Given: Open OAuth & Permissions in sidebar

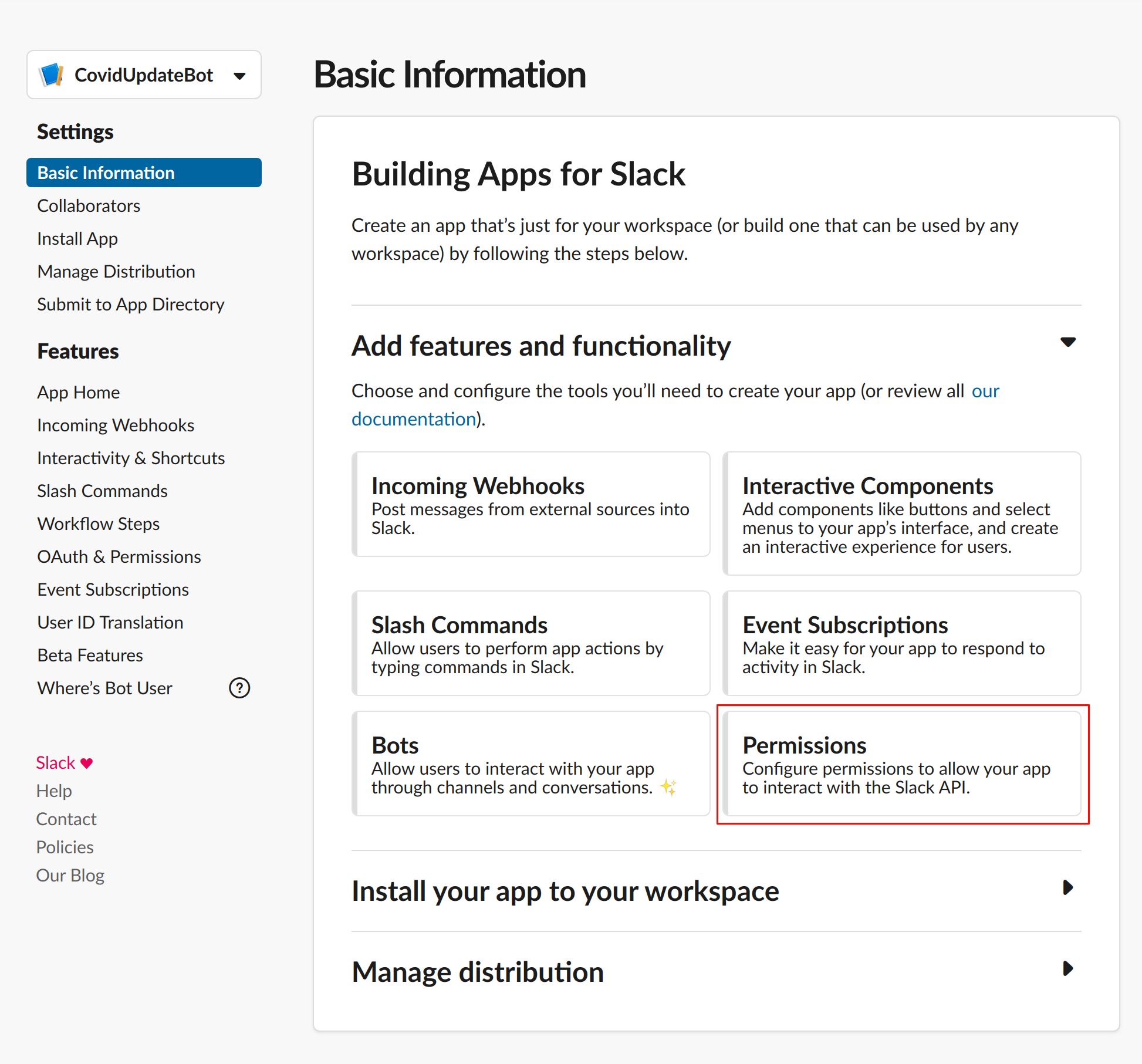Looking at the screenshot, I should point(119,556).
